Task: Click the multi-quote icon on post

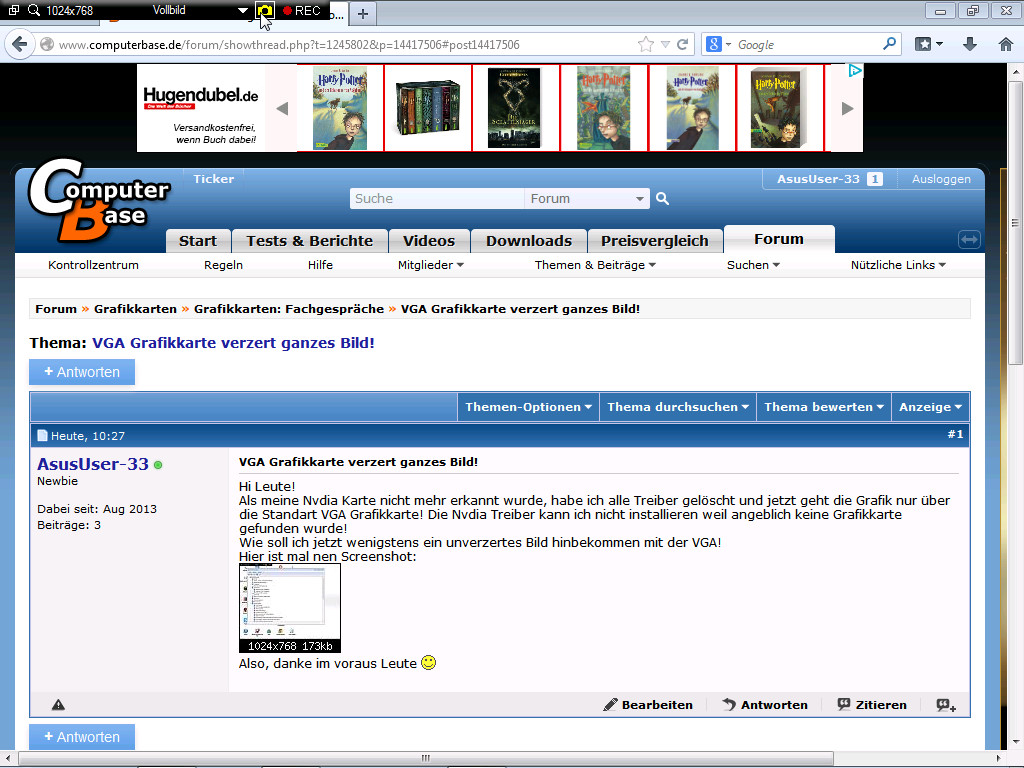Action: point(946,705)
